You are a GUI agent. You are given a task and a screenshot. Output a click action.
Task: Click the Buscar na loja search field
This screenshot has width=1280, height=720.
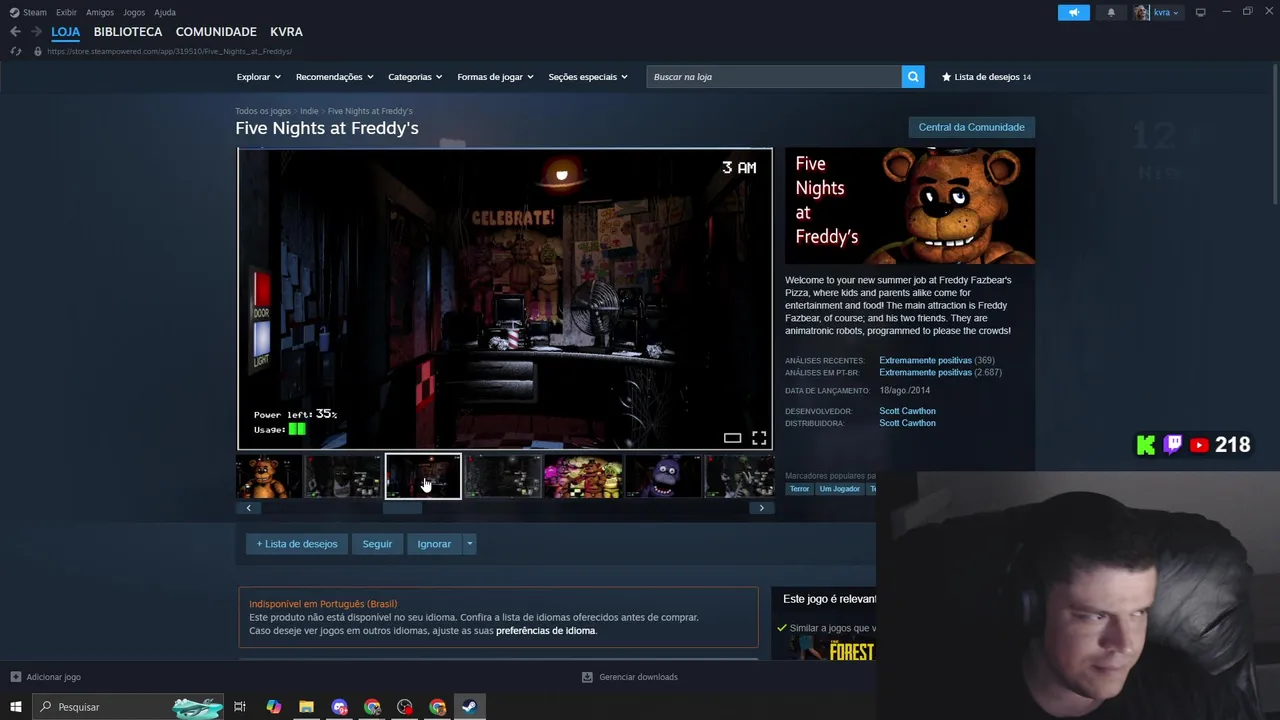(773, 77)
